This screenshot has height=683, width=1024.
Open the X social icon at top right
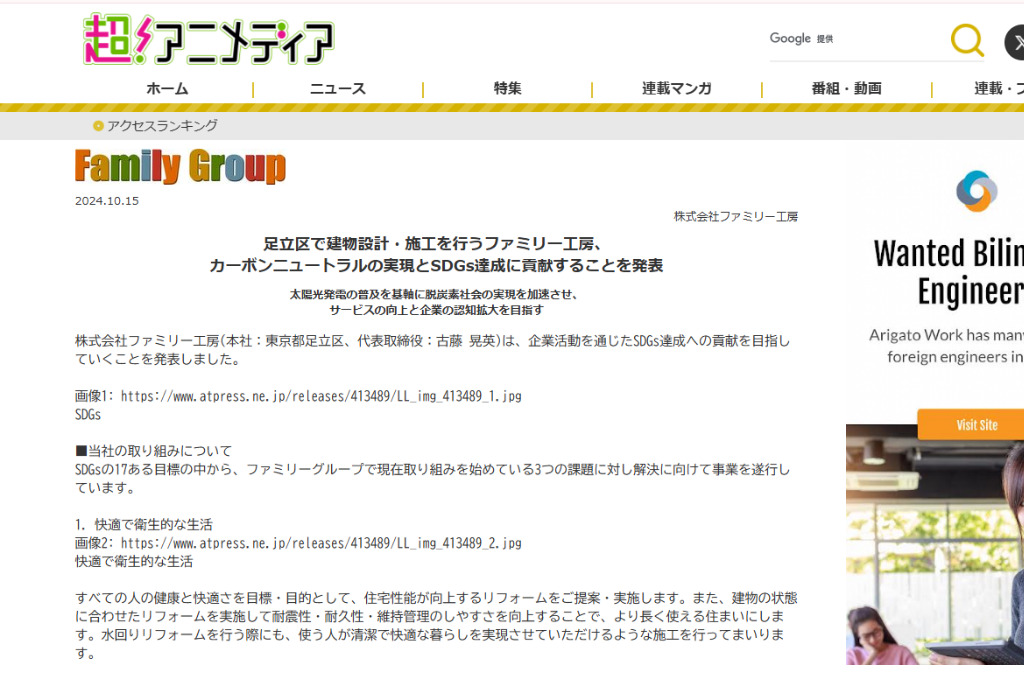pos(1015,43)
